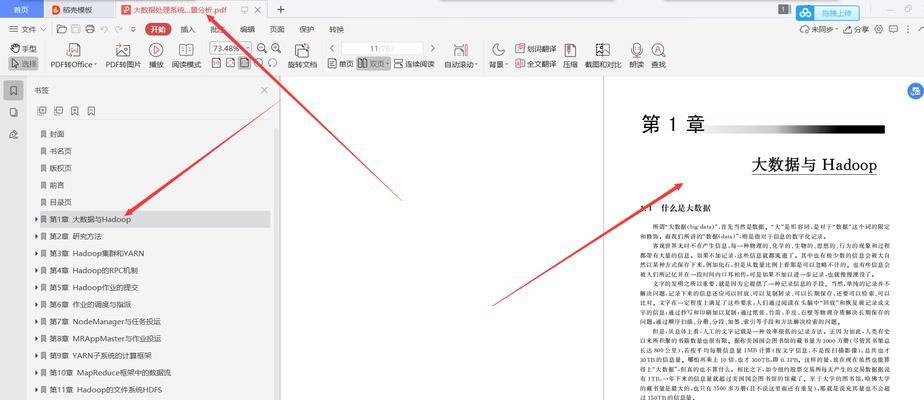The height and width of the screenshot is (400, 924).
Task: Click the 分享 share button
Action: (857, 29)
